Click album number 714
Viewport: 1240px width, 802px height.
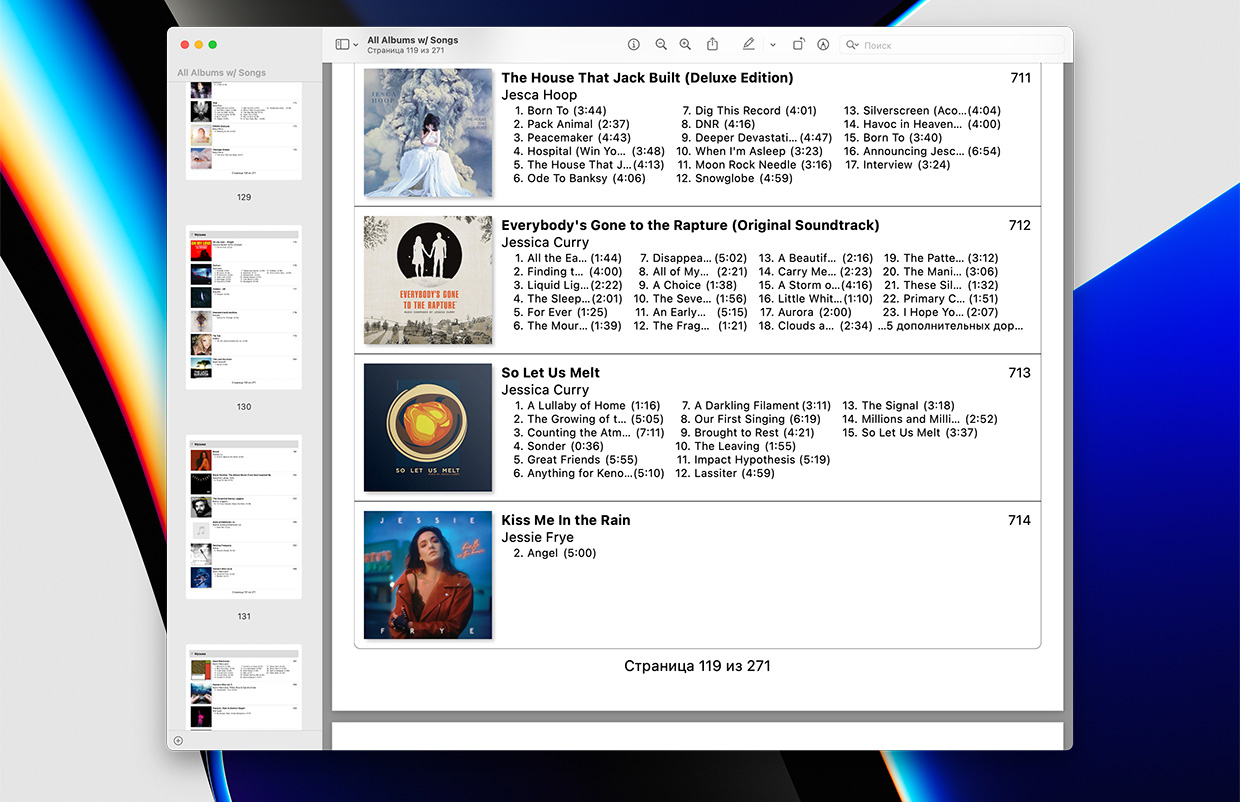point(1020,520)
